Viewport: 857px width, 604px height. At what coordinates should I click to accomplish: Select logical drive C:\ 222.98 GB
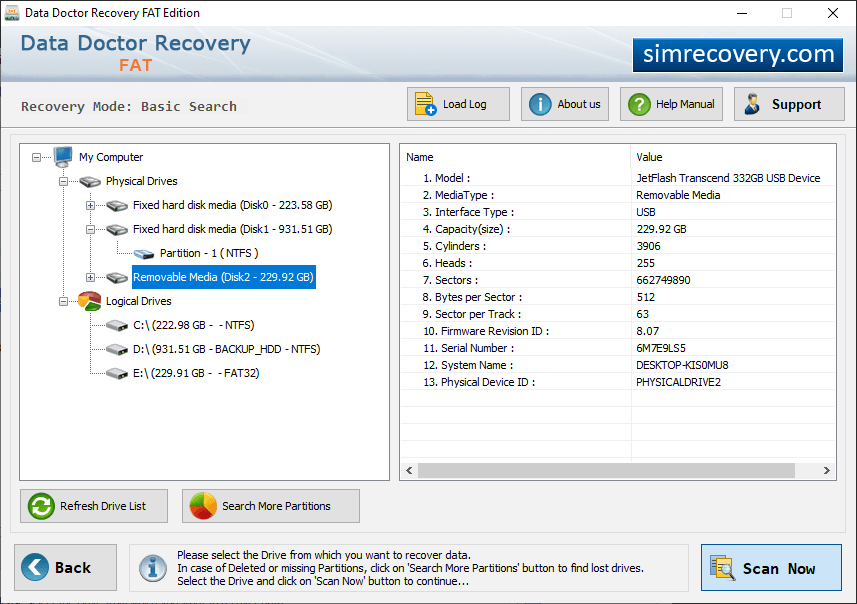pyautogui.click(x=193, y=326)
